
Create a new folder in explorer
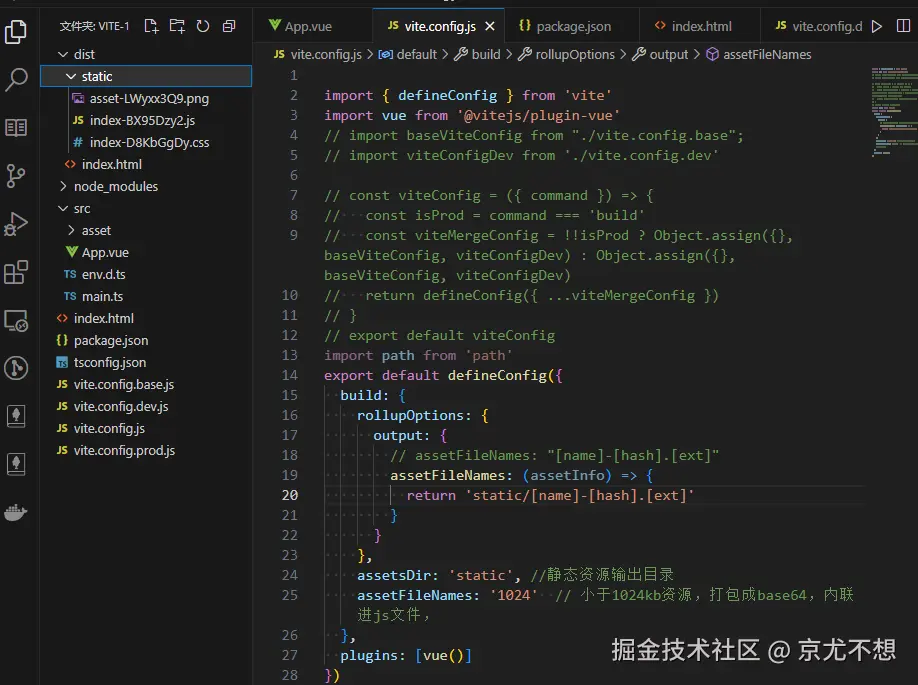pos(177,26)
